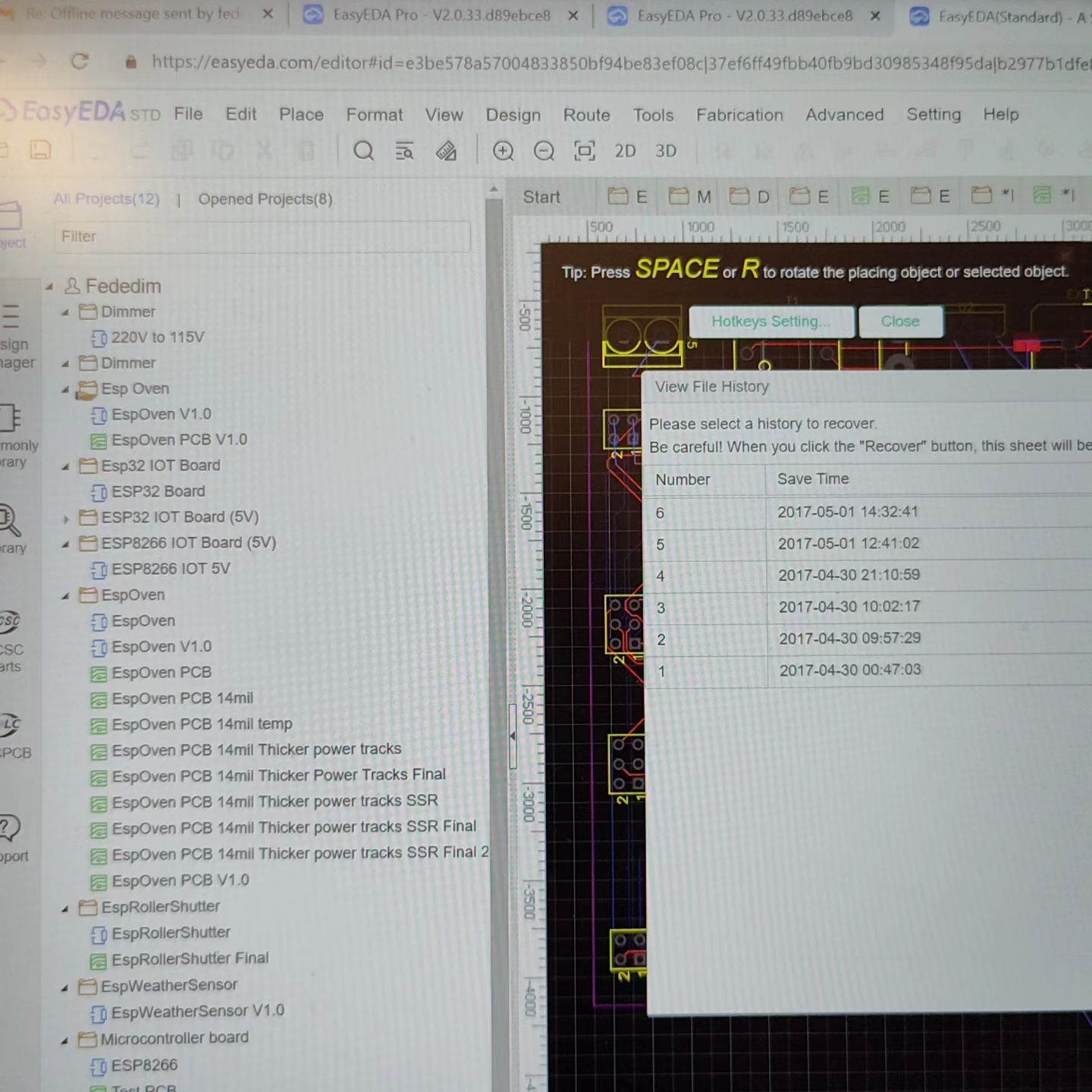Click the Zoom Out toolbar icon

[544, 151]
